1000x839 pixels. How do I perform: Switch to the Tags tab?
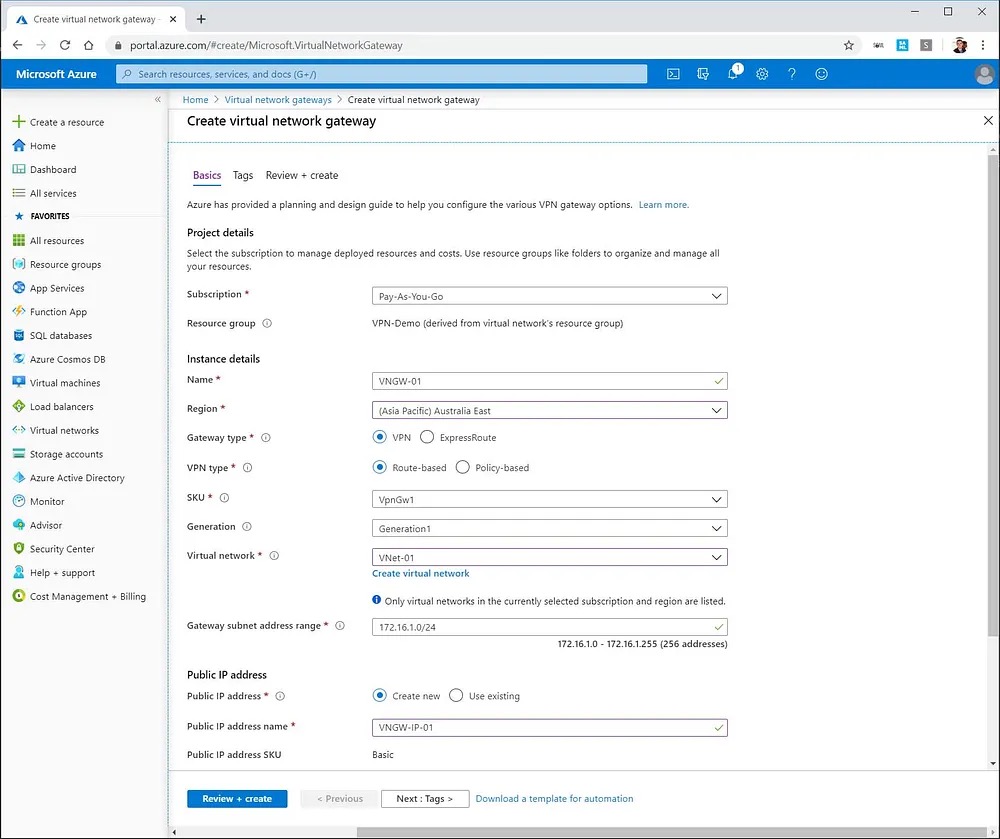(243, 175)
